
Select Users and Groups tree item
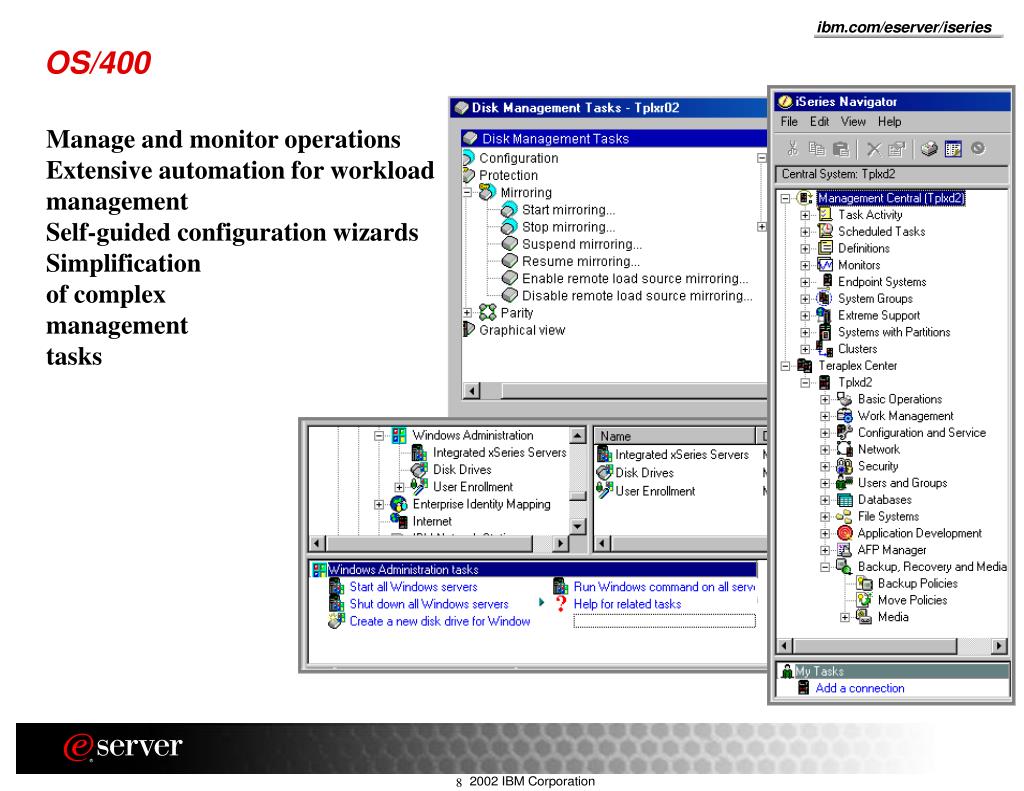click(x=902, y=483)
